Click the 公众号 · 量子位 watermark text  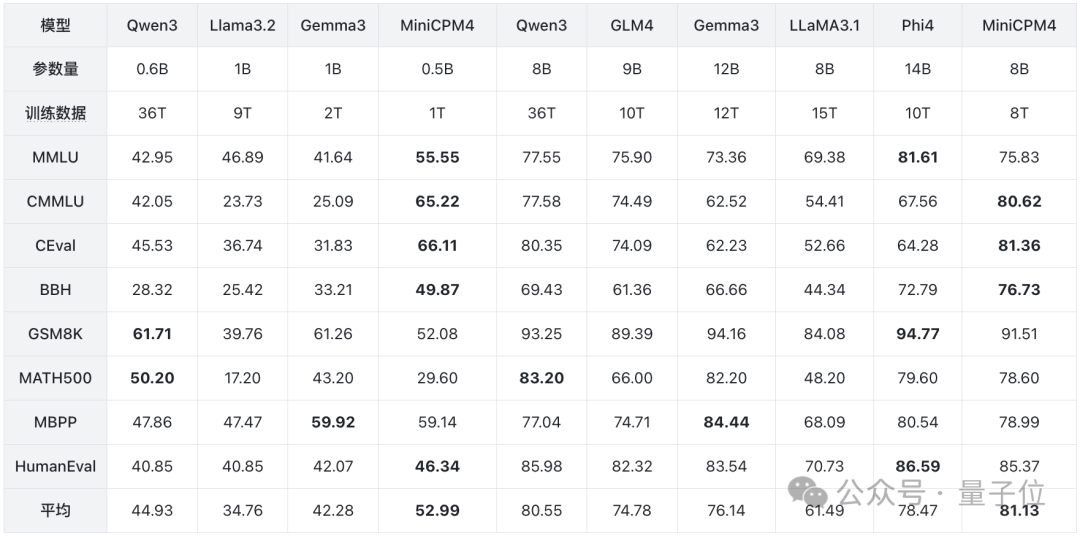click(941, 493)
